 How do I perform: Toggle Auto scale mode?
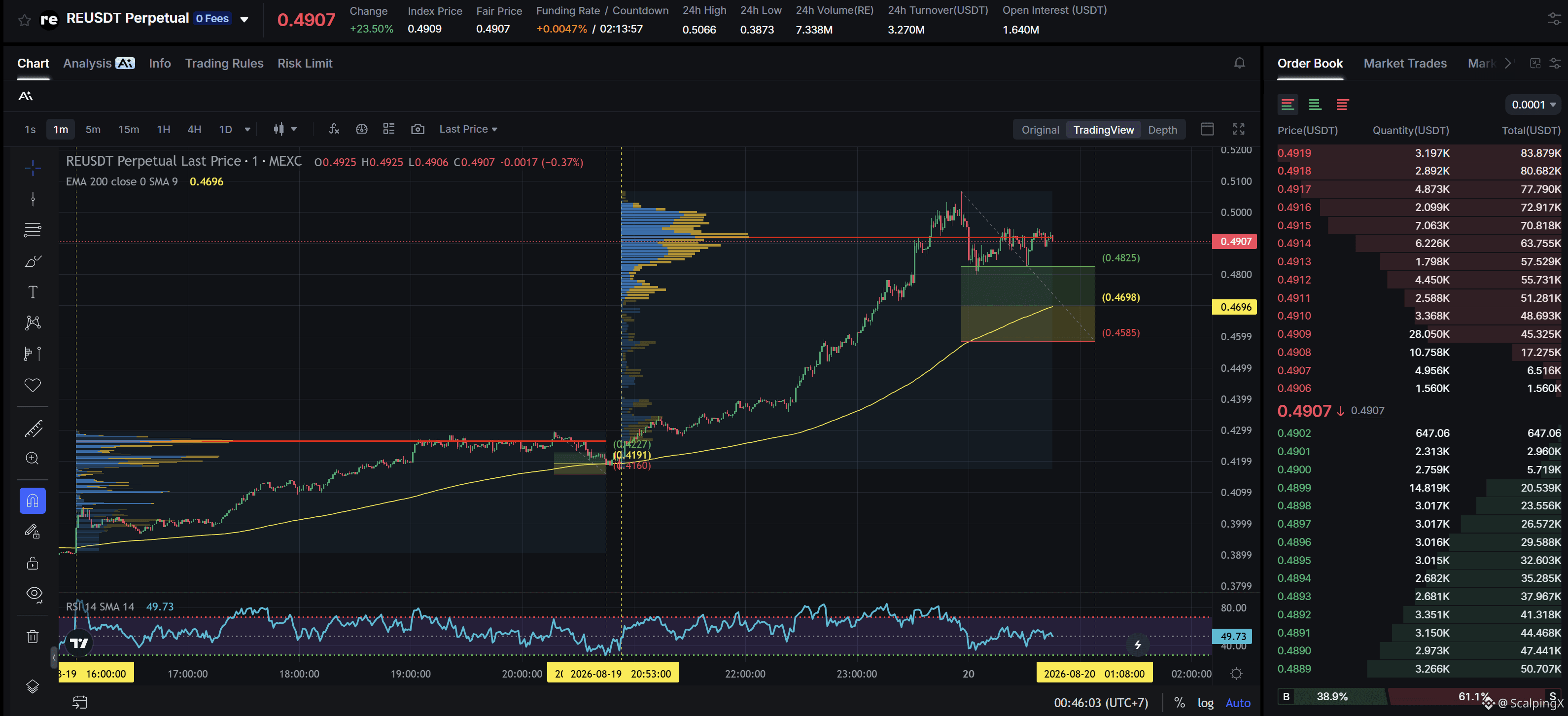coord(1238,703)
